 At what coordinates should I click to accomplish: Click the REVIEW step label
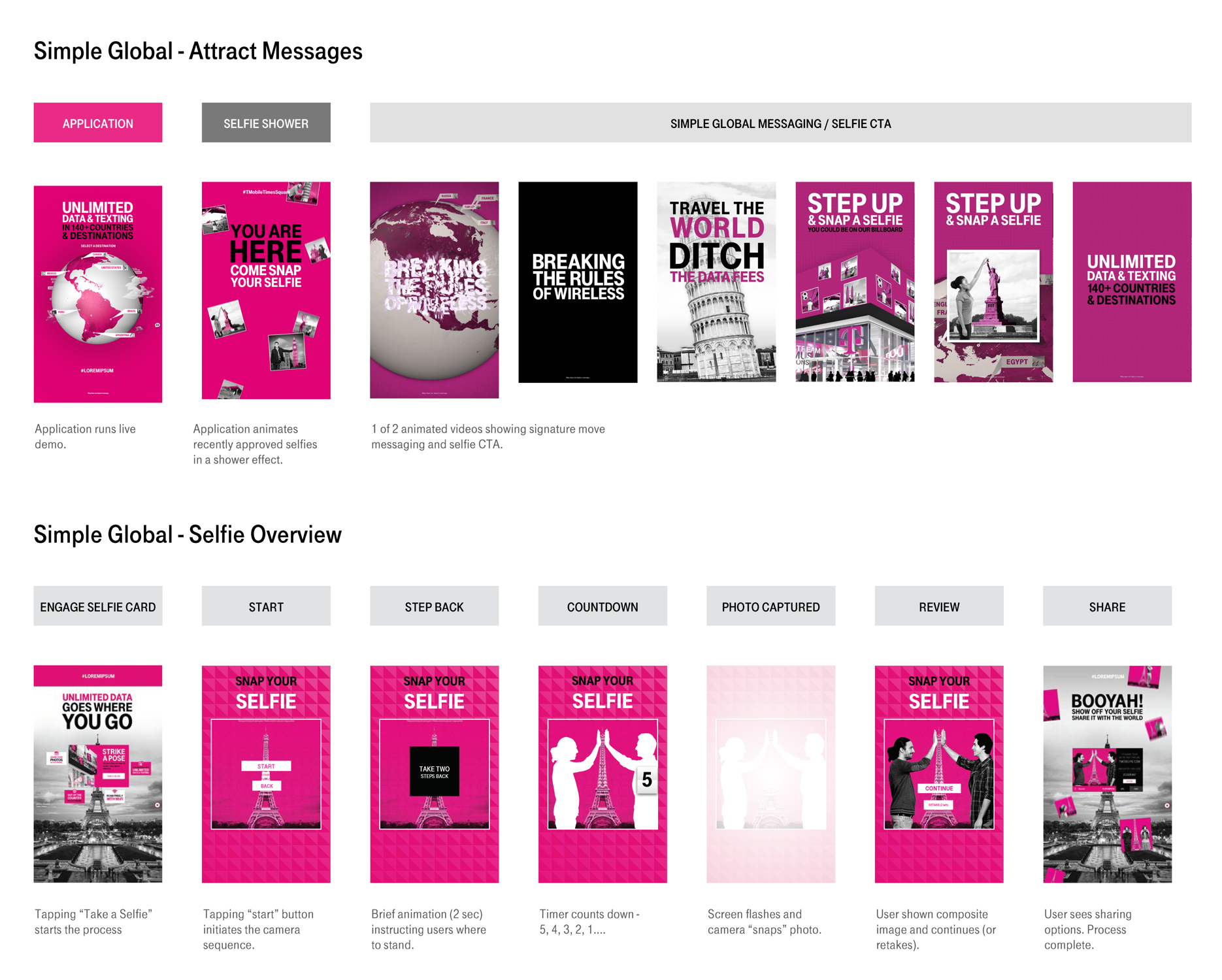pos(939,606)
